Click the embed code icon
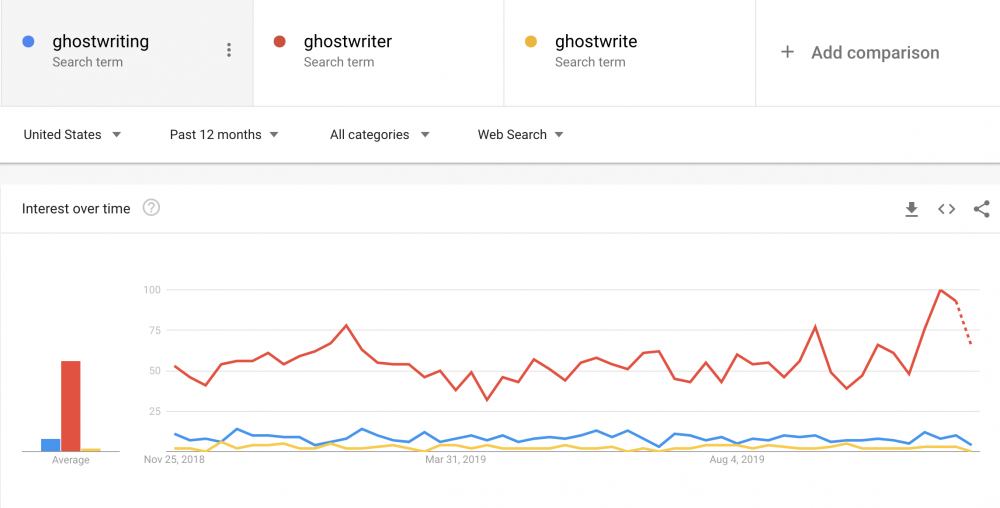1000x508 pixels. (x=946, y=209)
